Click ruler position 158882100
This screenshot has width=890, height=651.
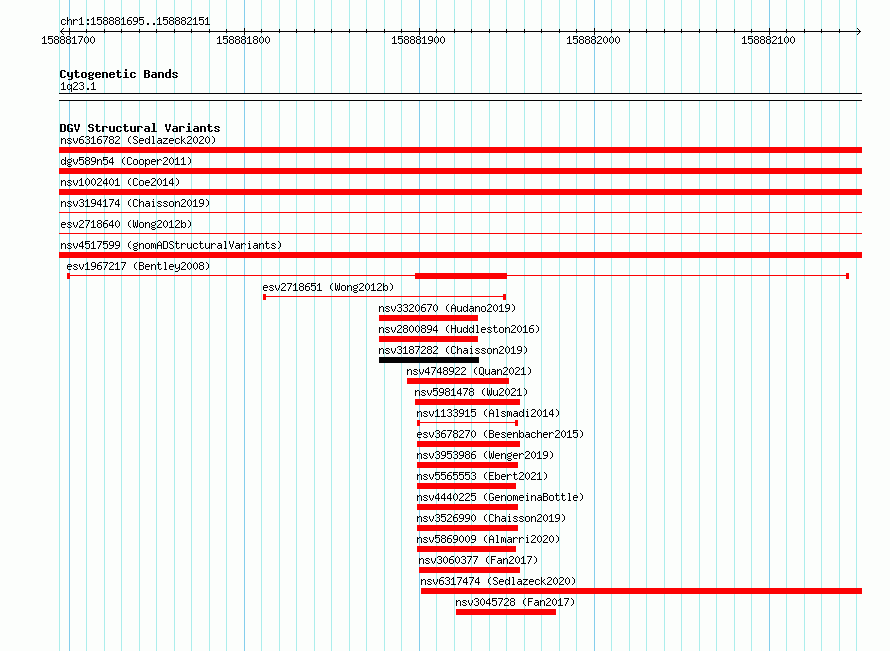[768, 40]
